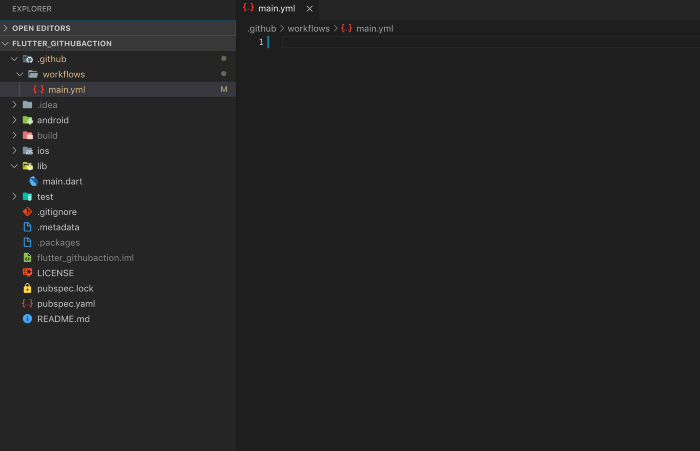Viewport: 700px width, 451px height.
Task: Select the main.yml editor tab
Action: click(x=275, y=8)
